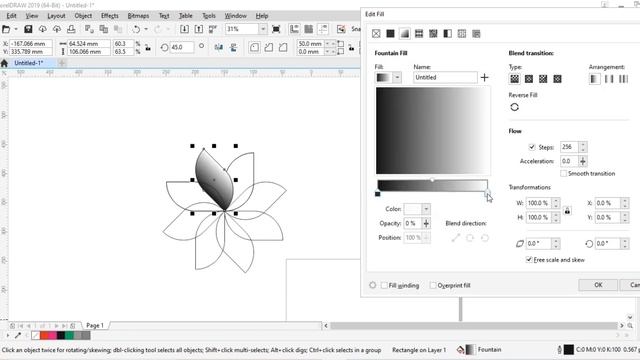Select the Round corner icon
Image resolution: width=640 pixels, height=360 pixels.
254,47
